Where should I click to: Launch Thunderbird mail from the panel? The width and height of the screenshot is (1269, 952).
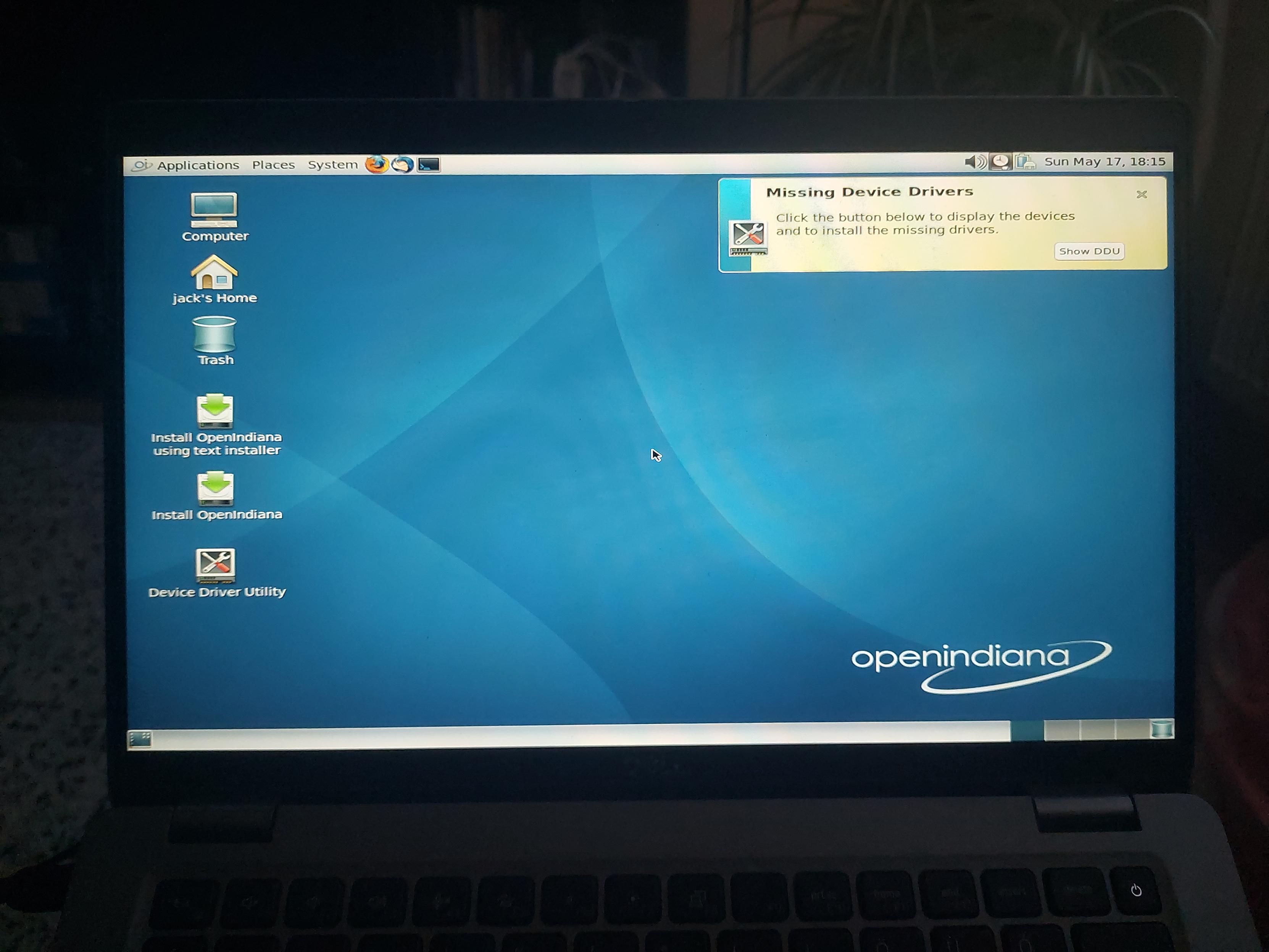click(402, 165)
